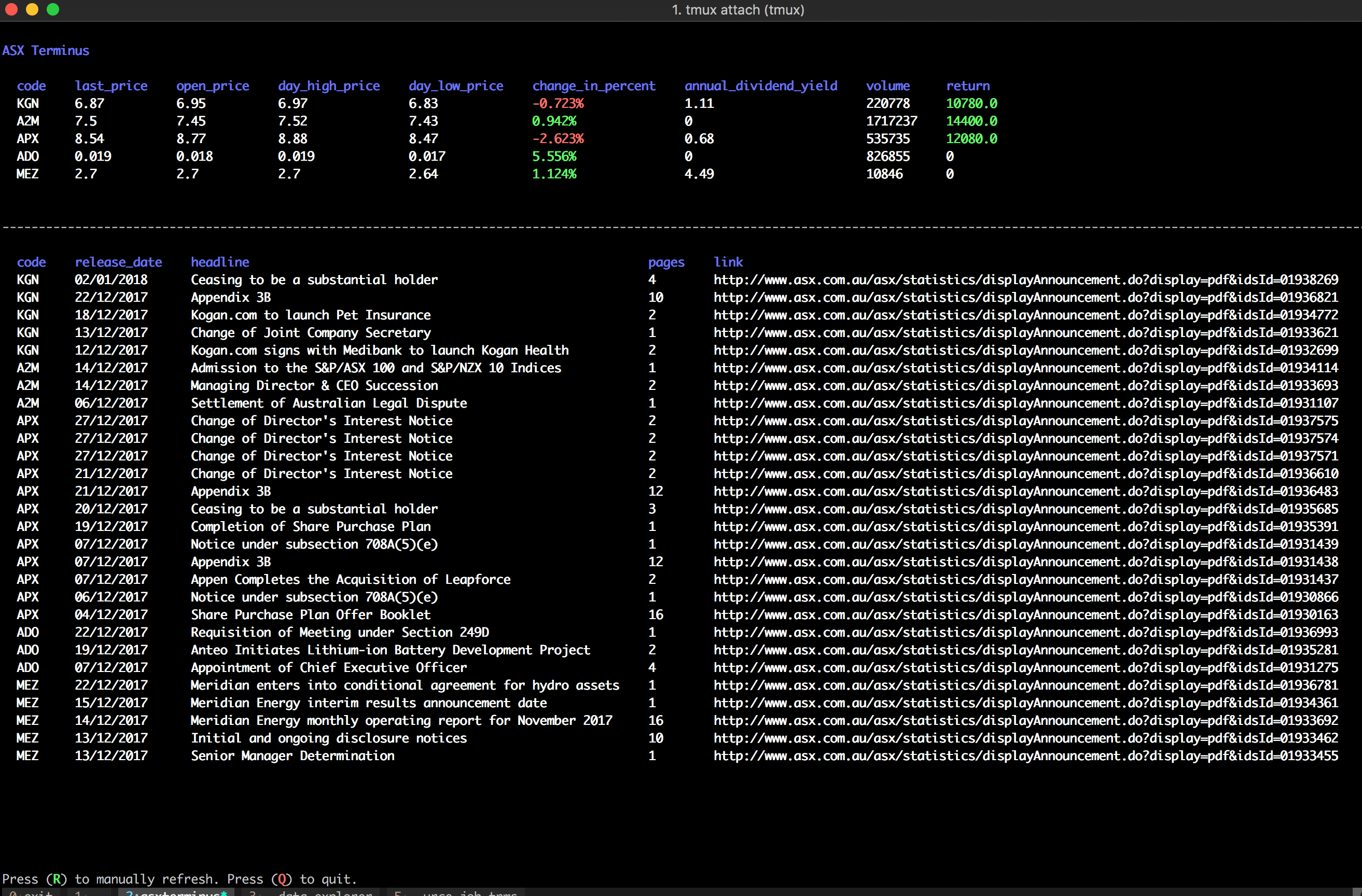The height and width of the screenshot is (896, 1362).
Task: Click the red close window button
Action: pyautogui.click(x=11, y=9)
